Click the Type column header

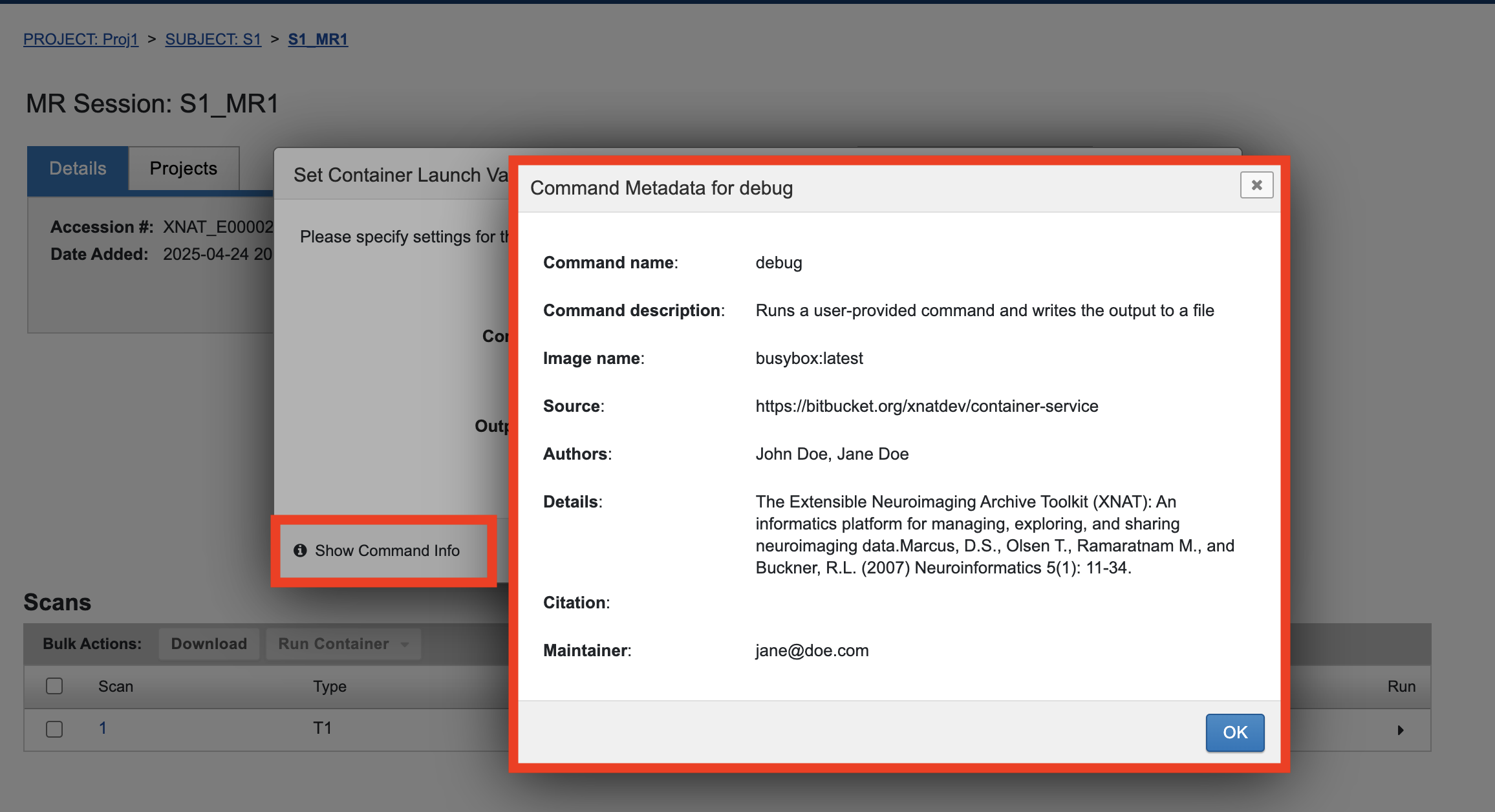(330, 686)
